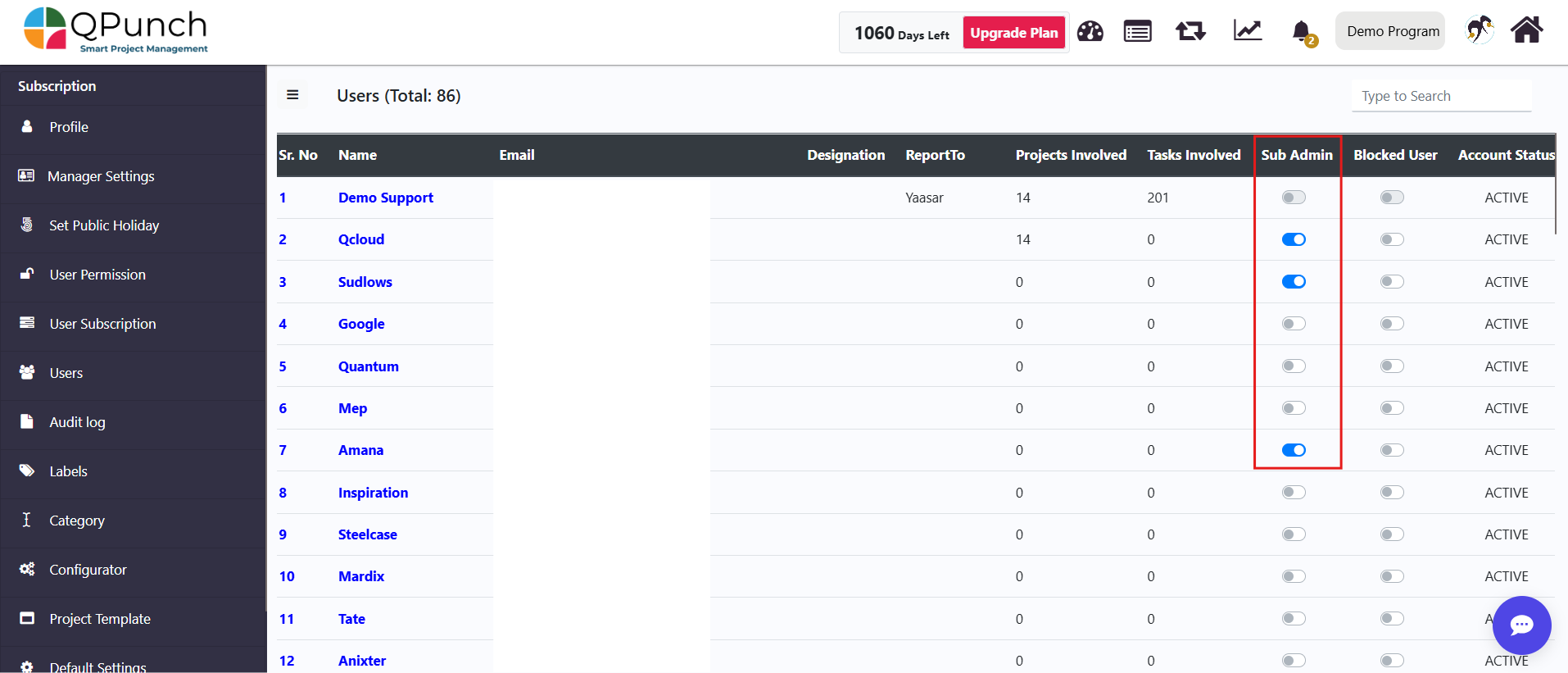This screenshot has width=1568, height=673.
Task: Open User Permission in sidebar
Action: [x=97, y=275]
